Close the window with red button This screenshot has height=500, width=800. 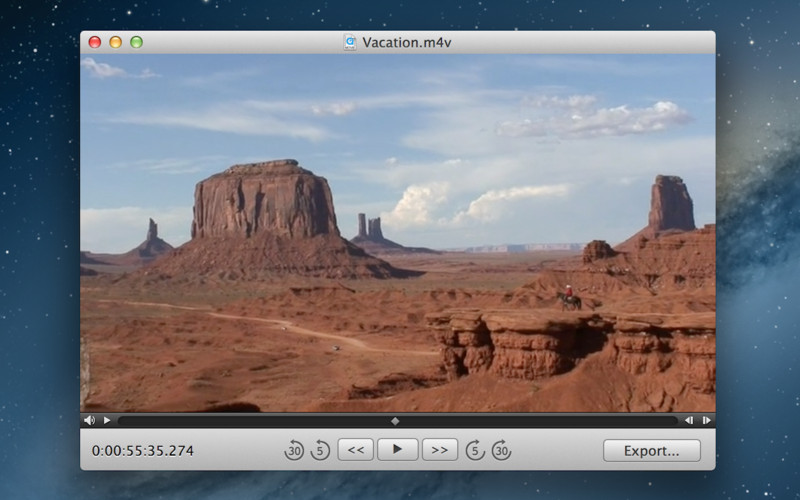95,42
